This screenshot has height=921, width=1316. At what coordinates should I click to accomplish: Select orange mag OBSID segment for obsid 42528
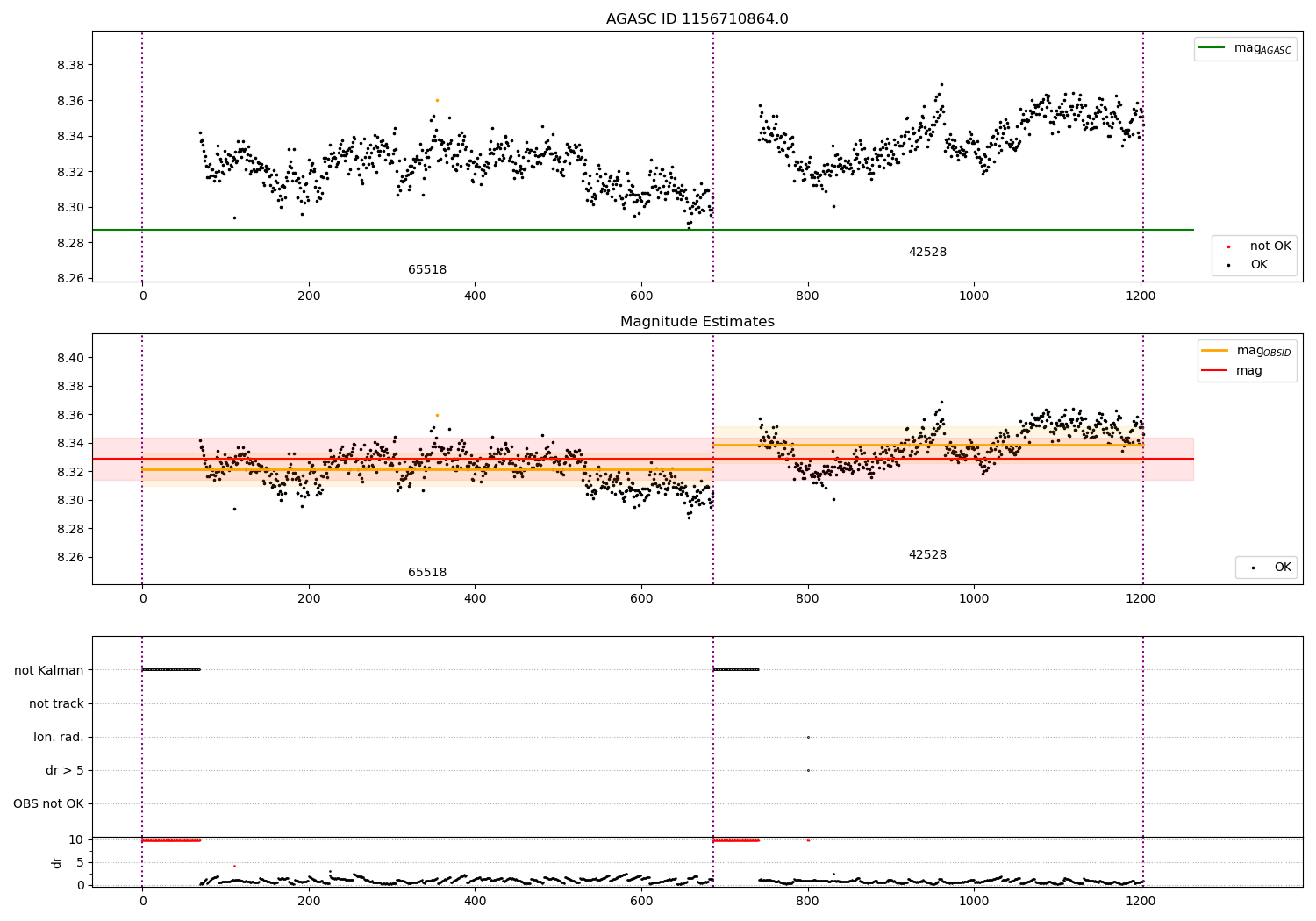pyautogui.click(x=928, y=445)
